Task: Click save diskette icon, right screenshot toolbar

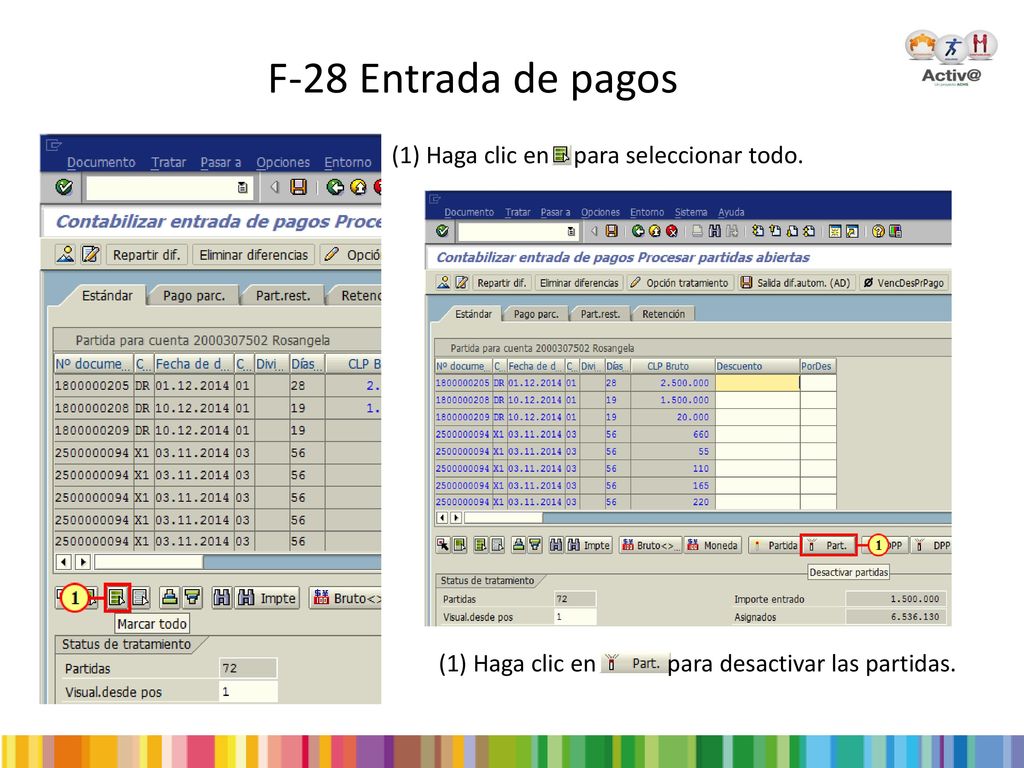Action: pos(612,231)
